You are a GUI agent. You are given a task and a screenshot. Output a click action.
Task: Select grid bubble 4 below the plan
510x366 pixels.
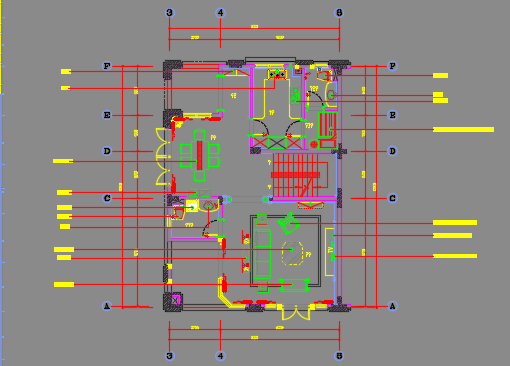coord(220,356)
